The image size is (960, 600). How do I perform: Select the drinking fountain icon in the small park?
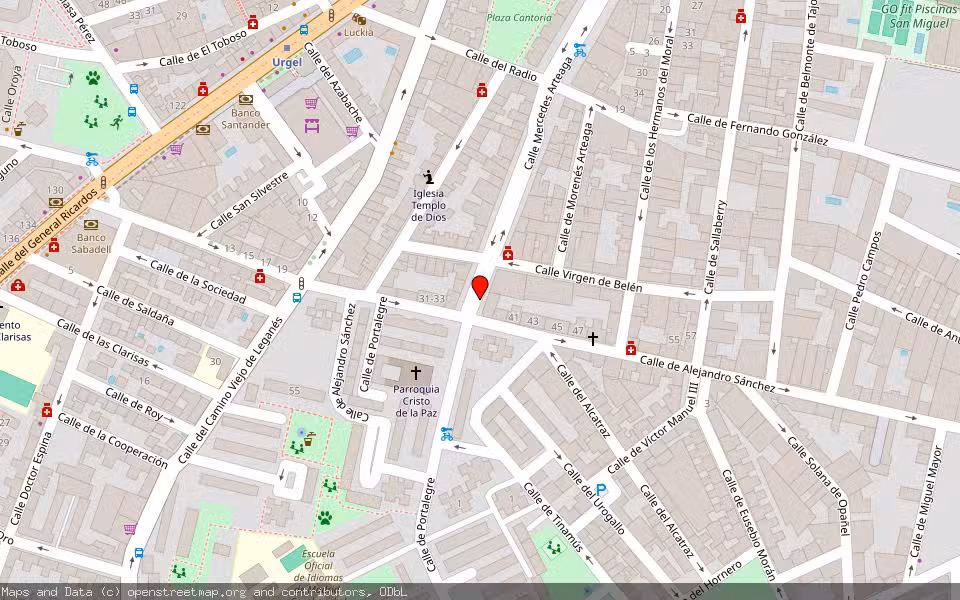point(310,438)
